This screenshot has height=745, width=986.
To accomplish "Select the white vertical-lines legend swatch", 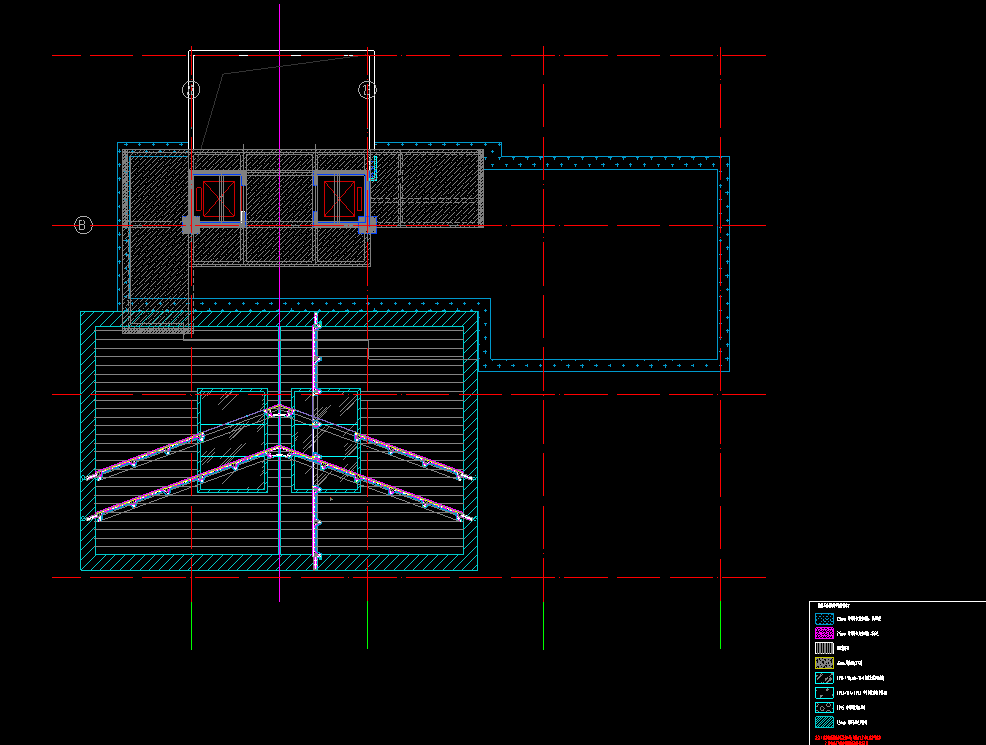I will pyautogui.click(x=824, y=648).
